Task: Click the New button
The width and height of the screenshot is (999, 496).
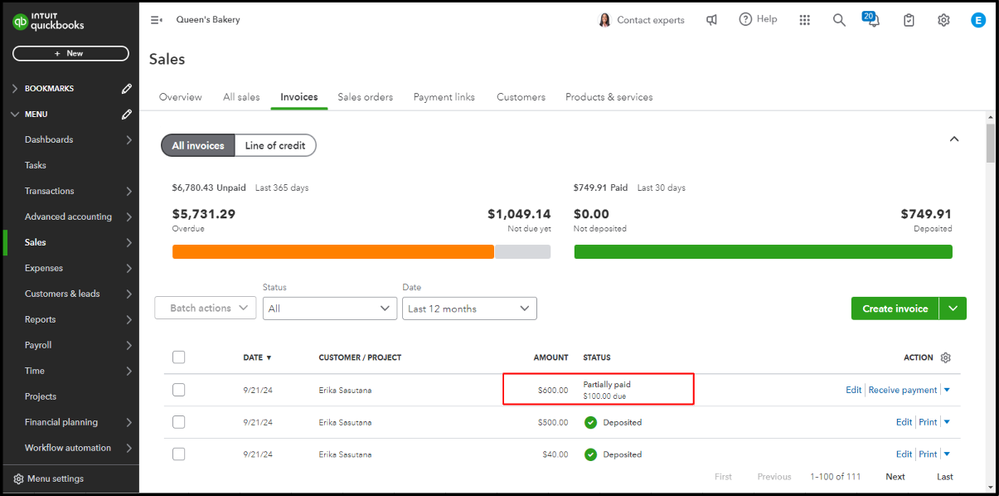Action: coord(71,53)
